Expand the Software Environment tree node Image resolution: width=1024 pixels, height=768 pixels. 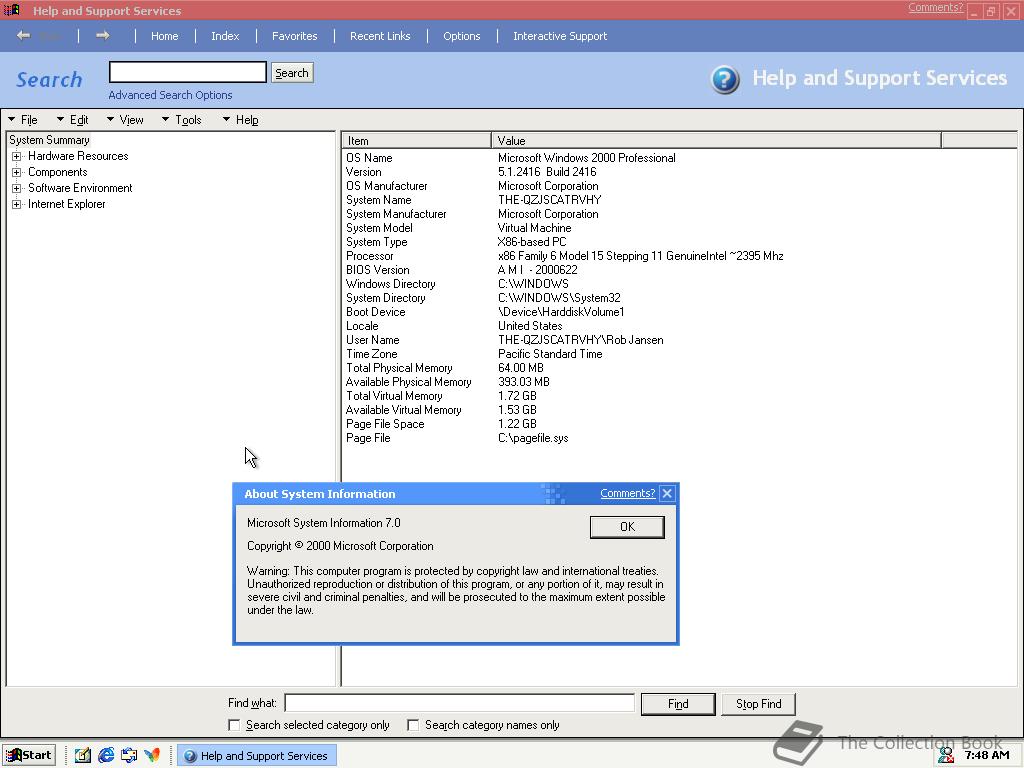(x=16, y=188)
